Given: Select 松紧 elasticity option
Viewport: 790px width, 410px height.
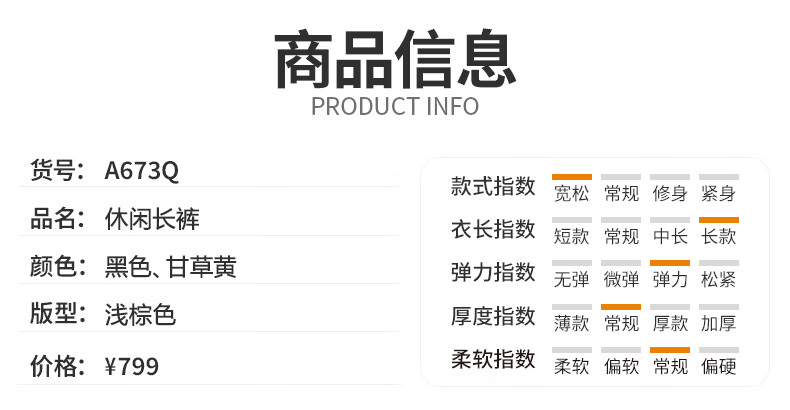Looking at the screenshot, I should [x=718, y=279].
